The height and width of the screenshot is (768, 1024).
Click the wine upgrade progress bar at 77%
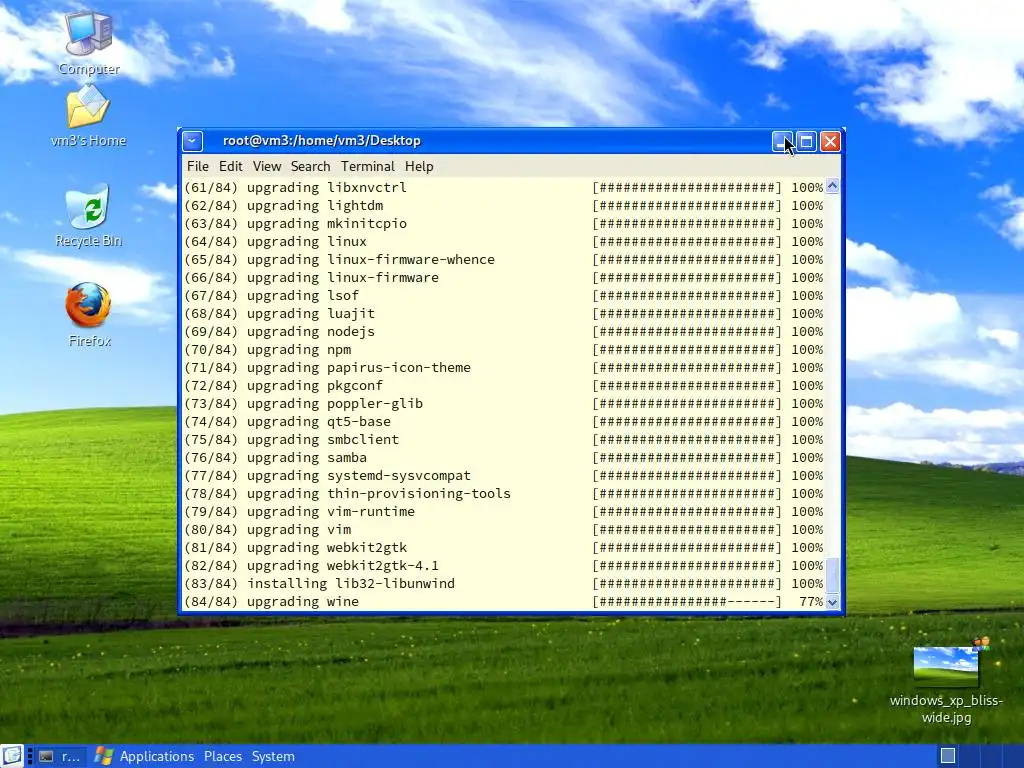coord(687,601)
